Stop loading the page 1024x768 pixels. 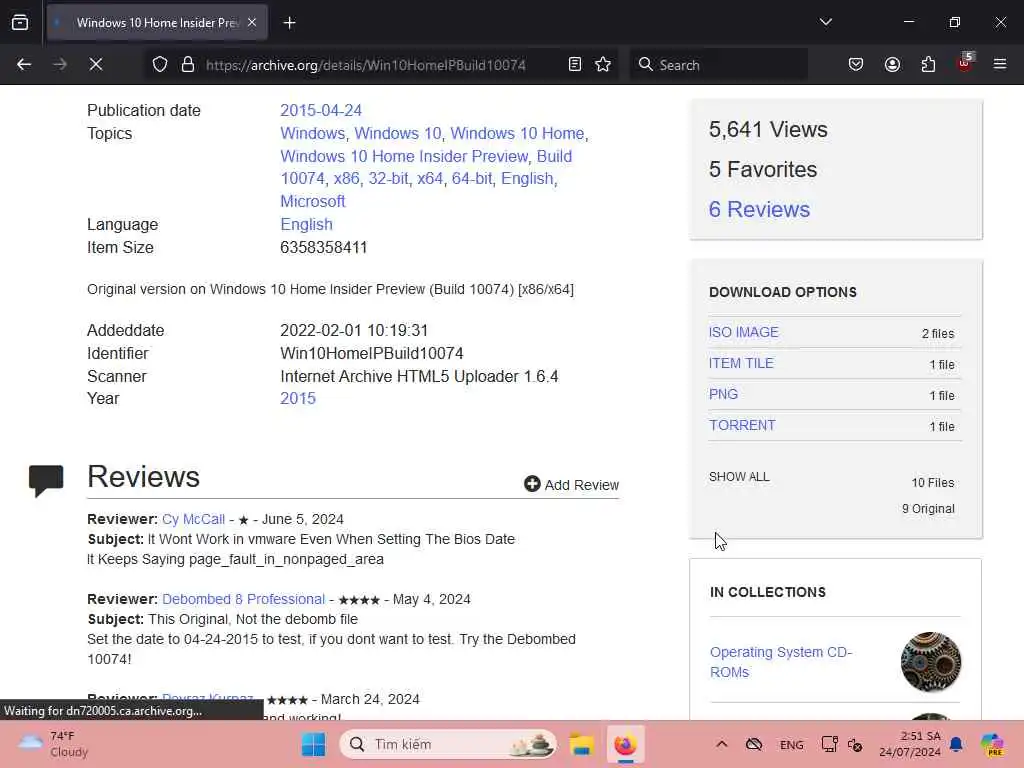[x=96, y=64]
